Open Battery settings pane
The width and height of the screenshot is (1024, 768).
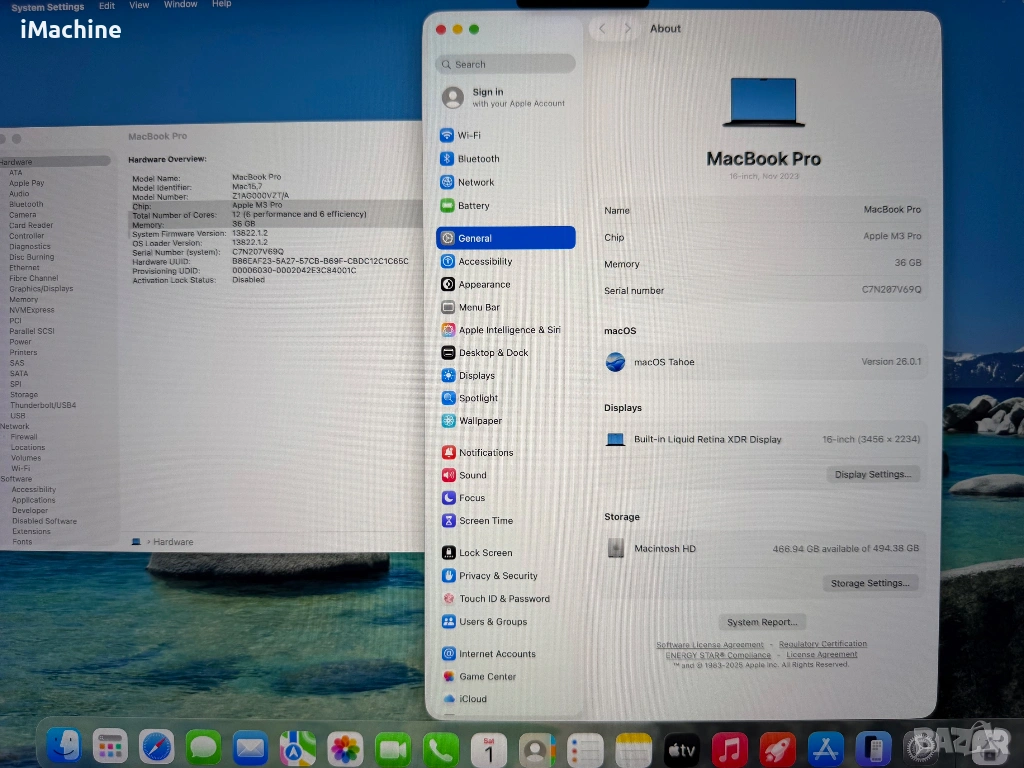click(x=473, y=206)
